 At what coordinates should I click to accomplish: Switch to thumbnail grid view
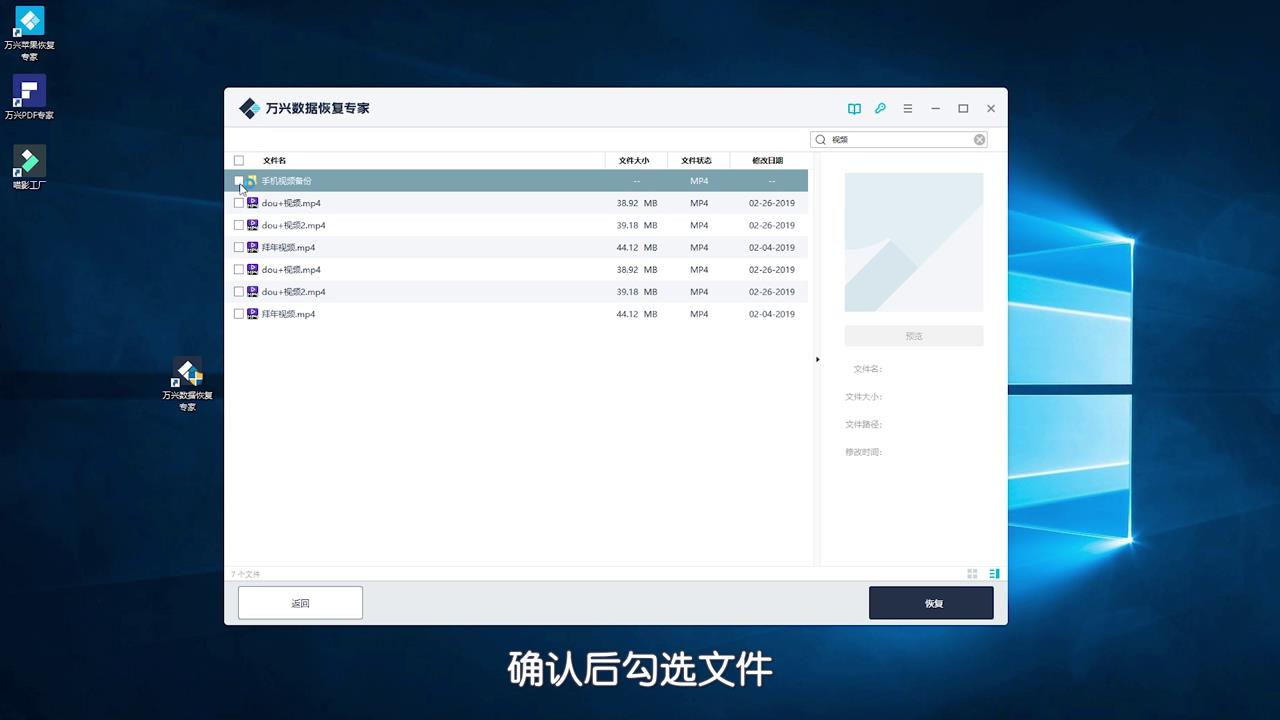pos(971,573)
